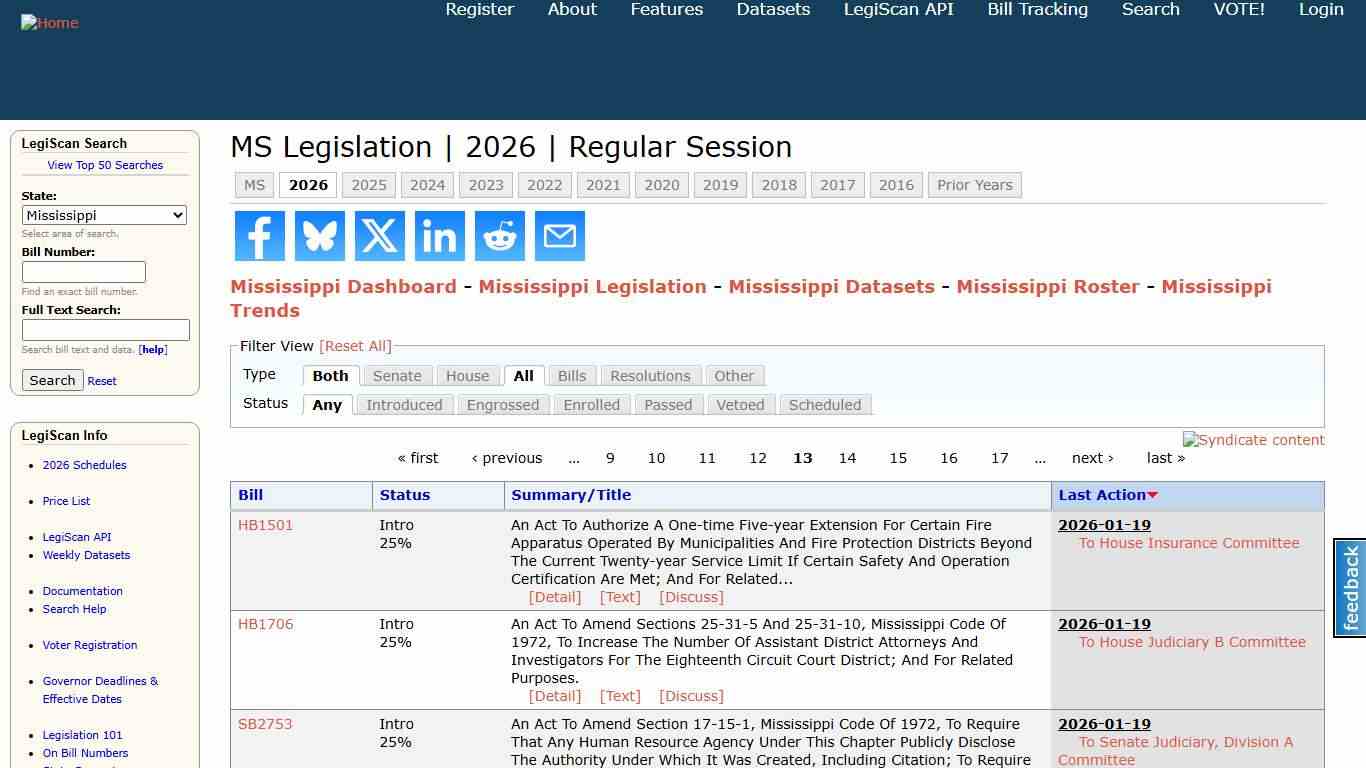Share the page on X

pos(379,236)
